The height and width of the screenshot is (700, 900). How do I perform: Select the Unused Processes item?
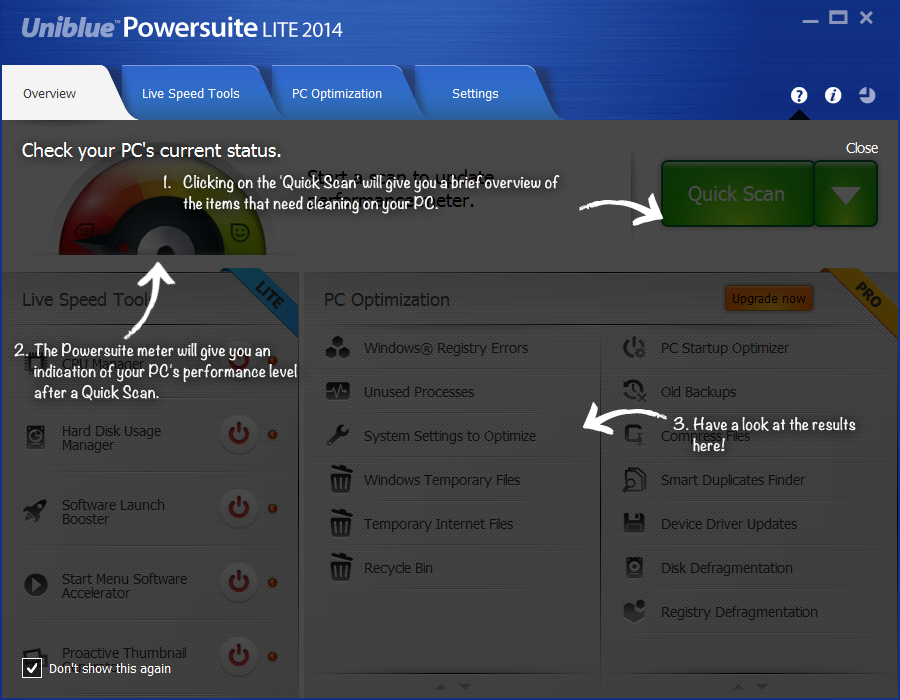tap(419, 392)
